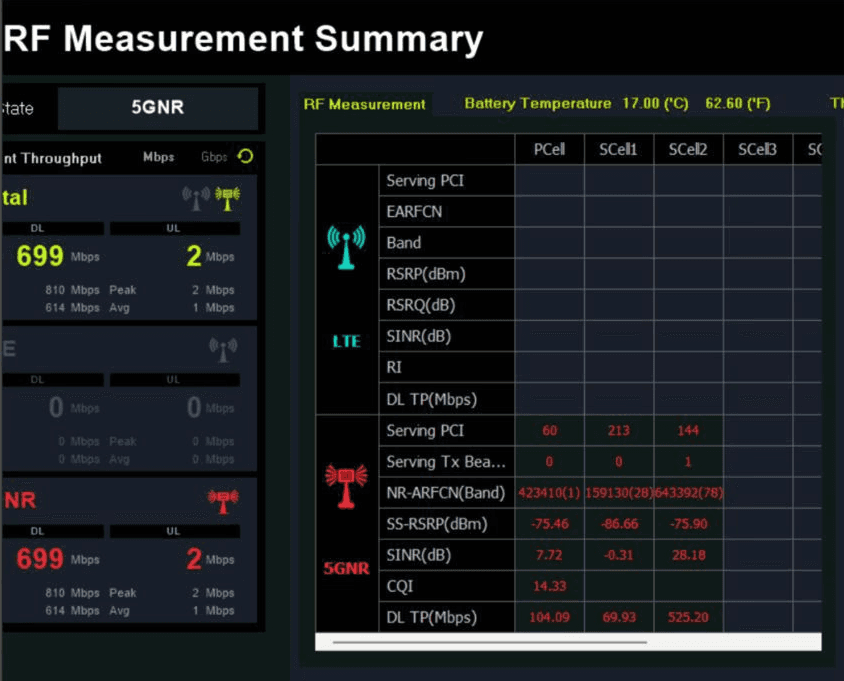Click SCell1 NR-ARFCN value 159130(28)
This screenshot has width=844, height=681.
619,493
